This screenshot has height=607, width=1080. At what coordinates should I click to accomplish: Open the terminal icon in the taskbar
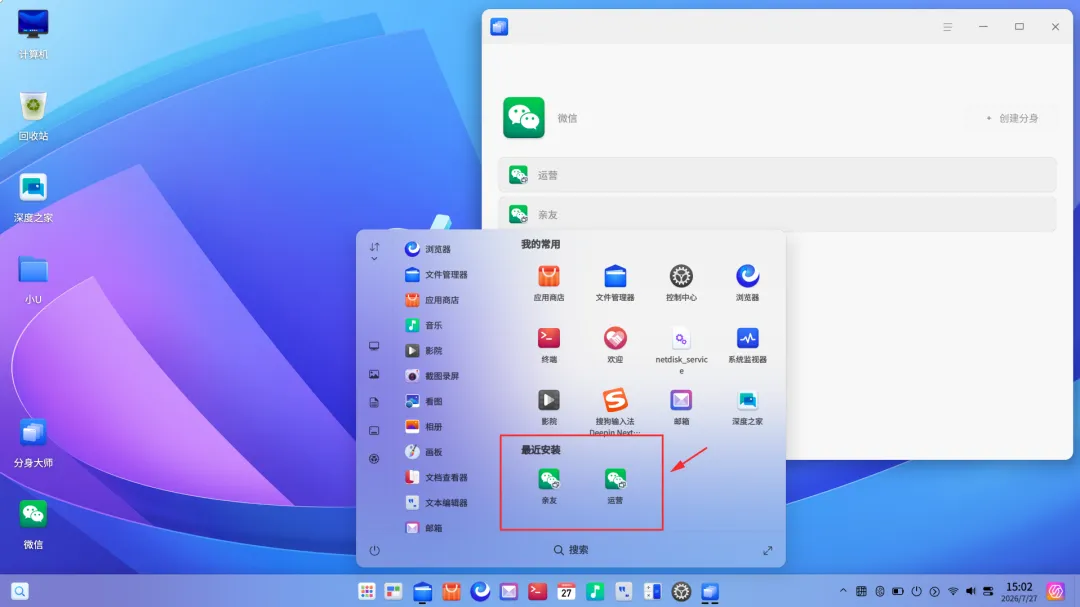[x=537, y=591]
